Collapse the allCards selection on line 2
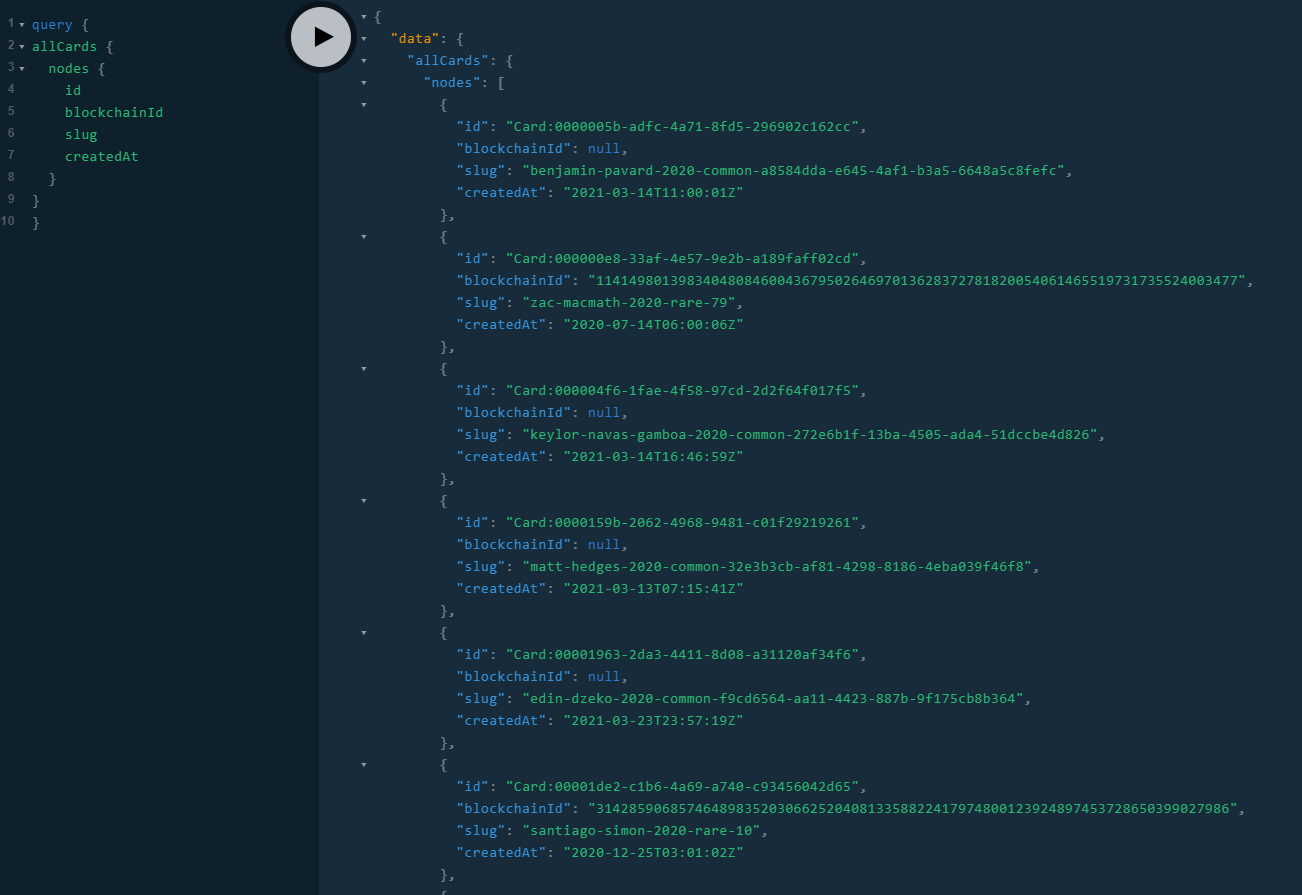This screenshot has width=1302, height=895. coord(22,46)
